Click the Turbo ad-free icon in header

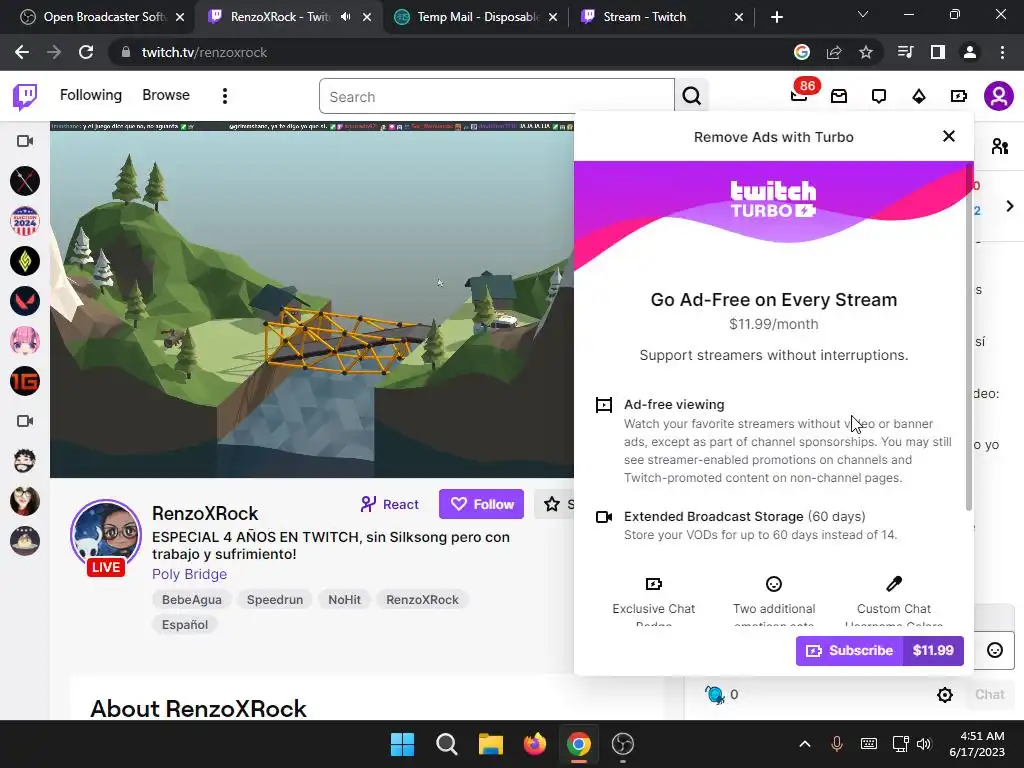click(x=958, y=97)
